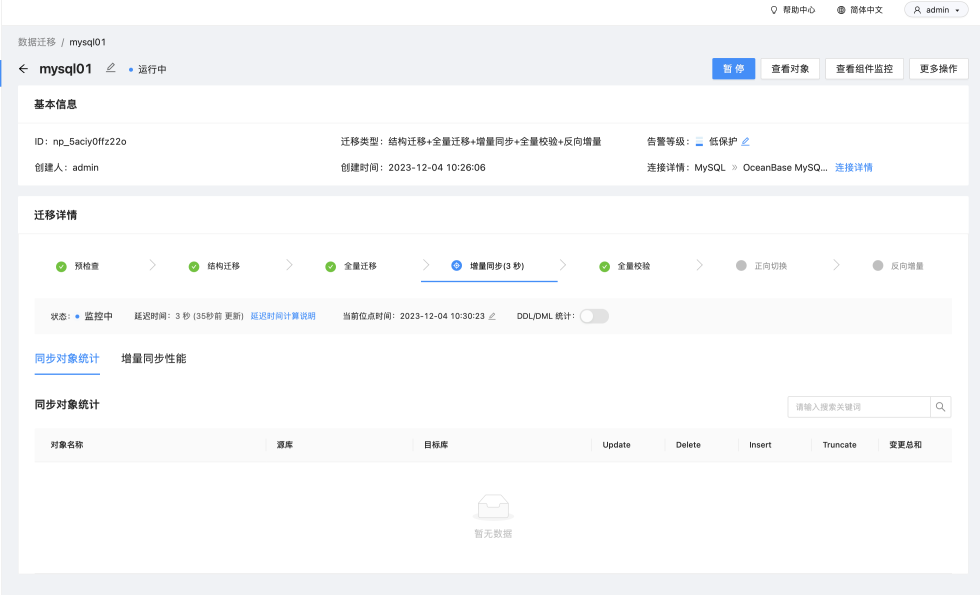Click the globe language icon

841,10
